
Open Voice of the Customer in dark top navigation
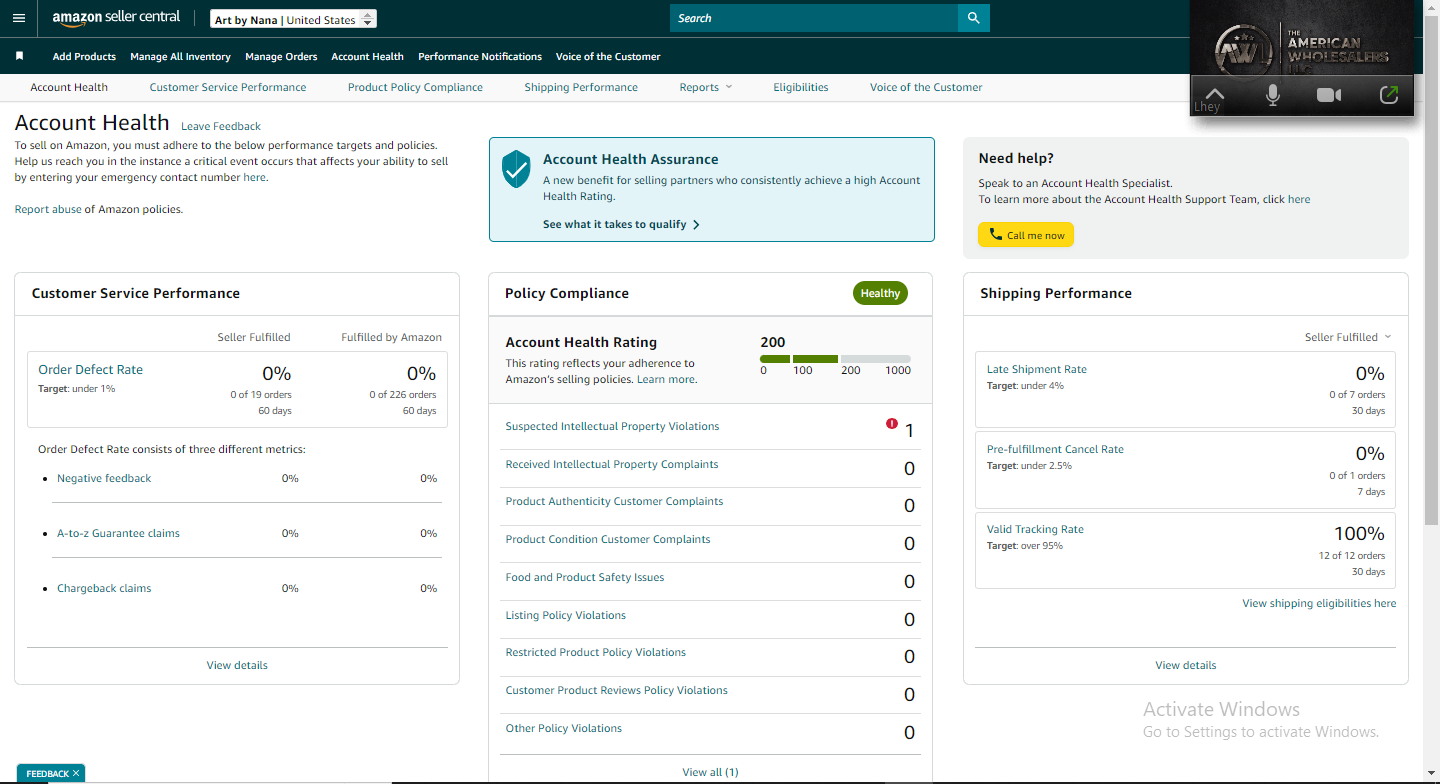coord(608,57)
